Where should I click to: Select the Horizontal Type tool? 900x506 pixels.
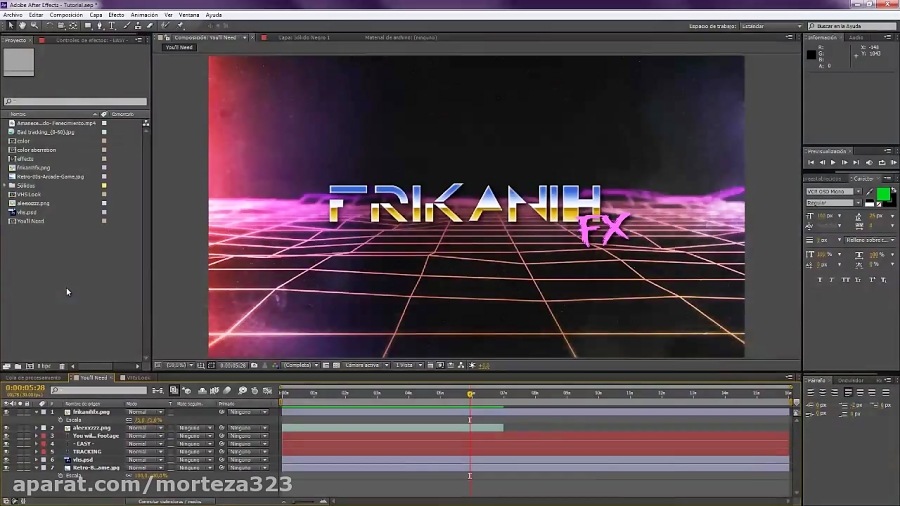coord(112,26)
